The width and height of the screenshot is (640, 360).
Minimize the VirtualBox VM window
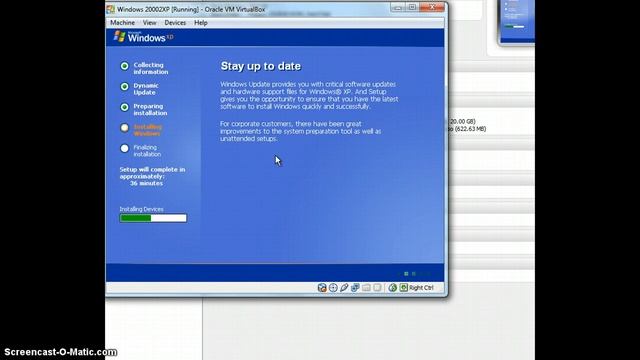398,7
